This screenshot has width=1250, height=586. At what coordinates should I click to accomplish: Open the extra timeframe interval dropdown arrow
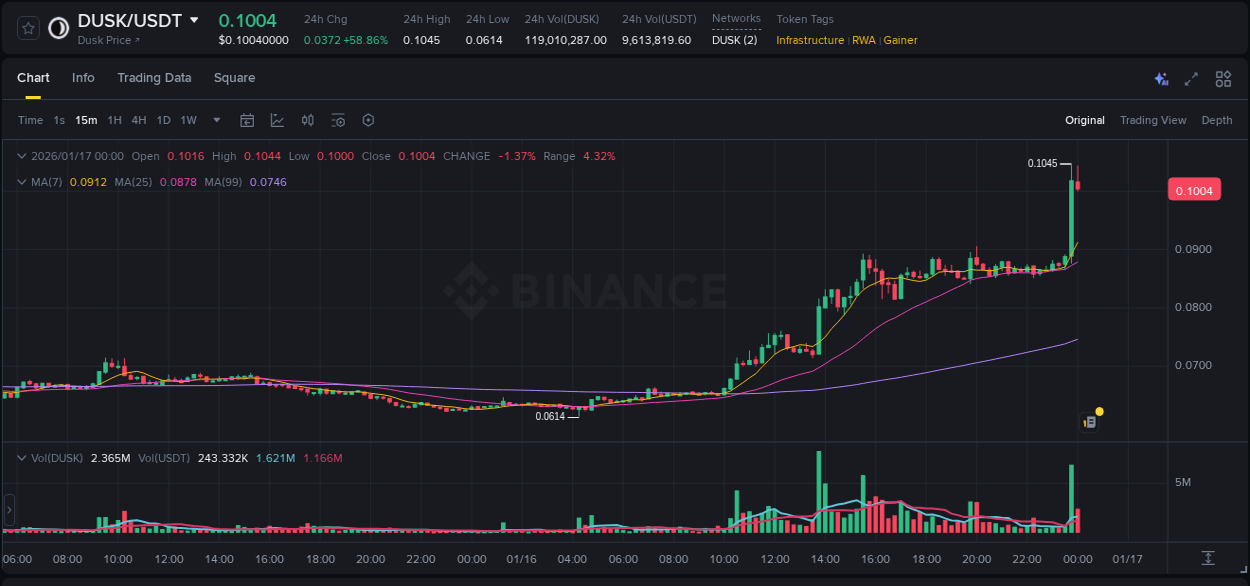[x=215, y=120]
